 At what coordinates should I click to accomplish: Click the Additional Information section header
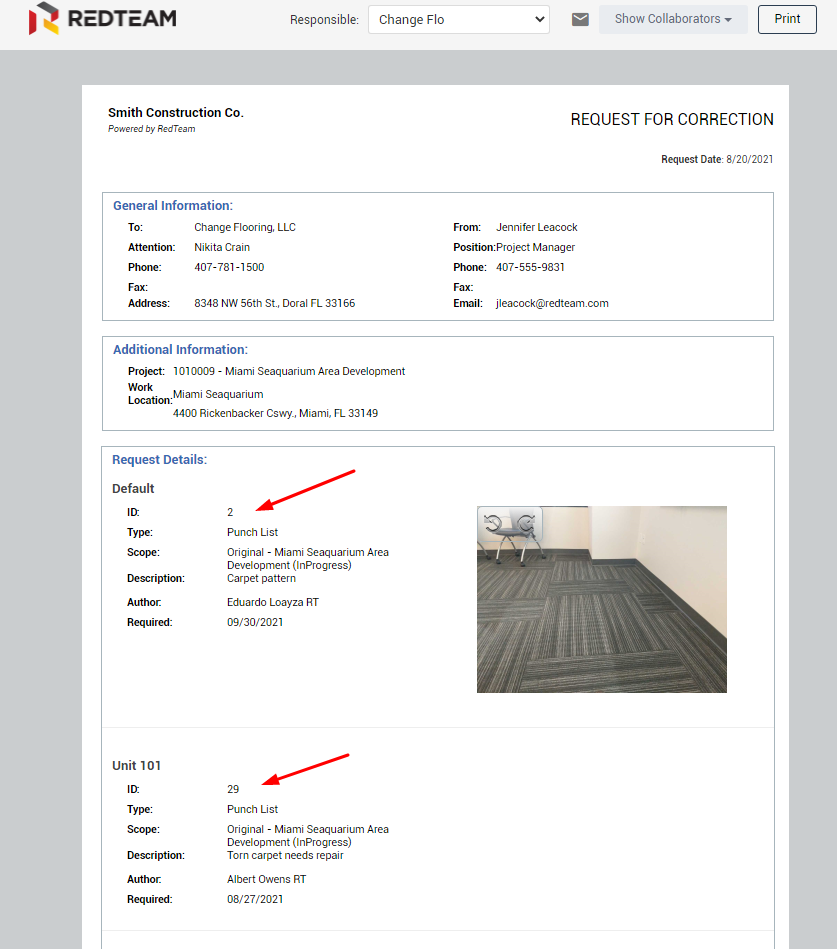[180, 349]
